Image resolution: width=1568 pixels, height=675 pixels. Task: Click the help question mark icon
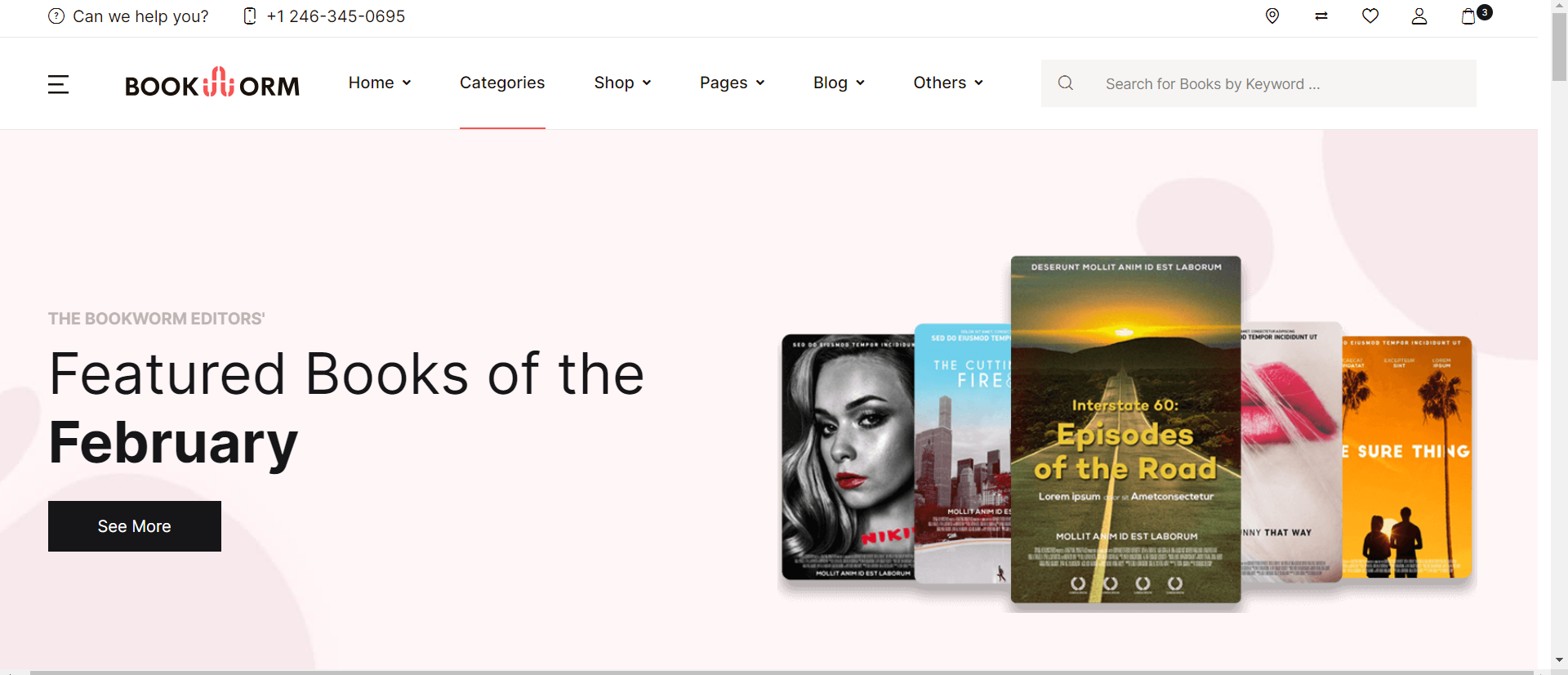point(56,16)
